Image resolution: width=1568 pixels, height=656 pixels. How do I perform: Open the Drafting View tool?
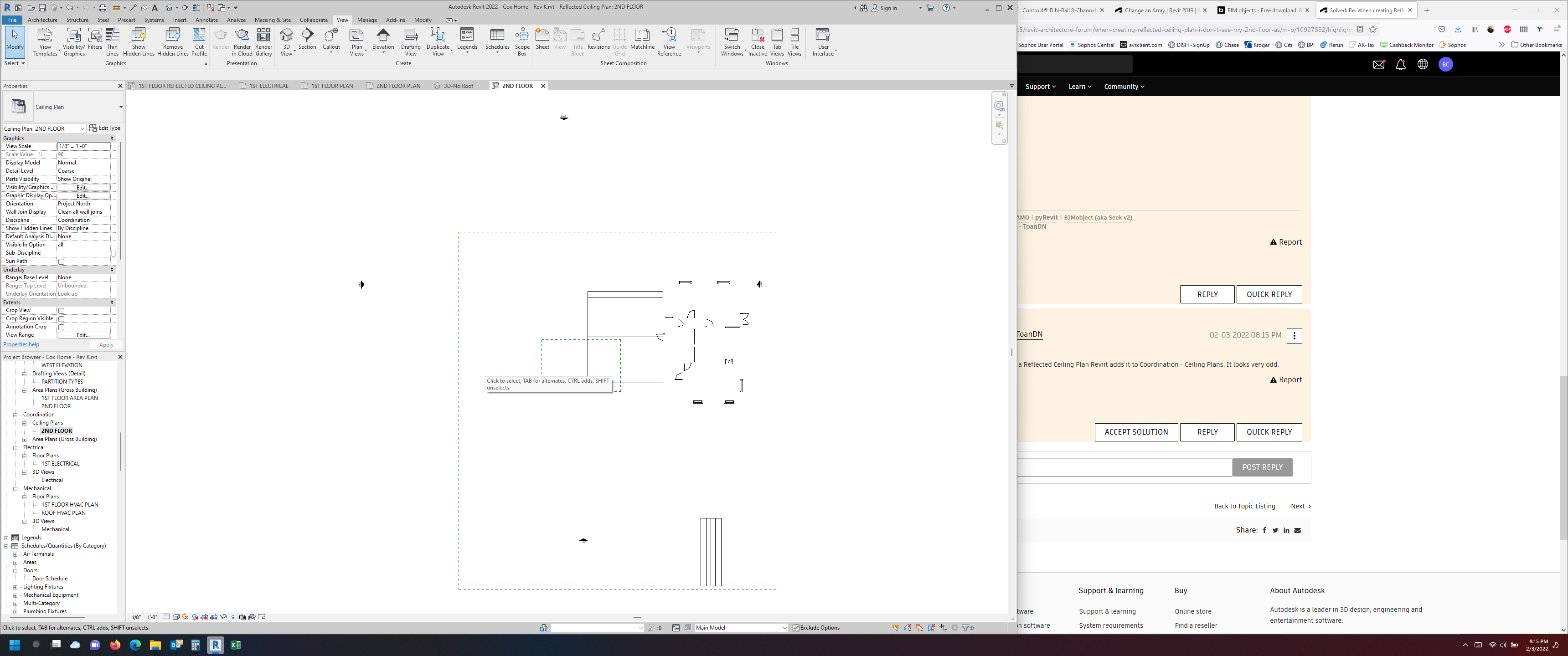coord(411,42)
